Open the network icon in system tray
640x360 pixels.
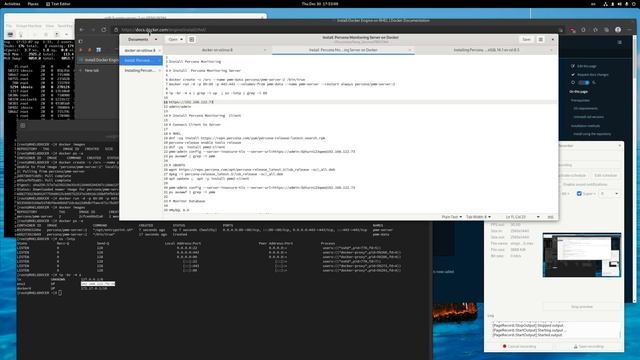coord(605,4)
